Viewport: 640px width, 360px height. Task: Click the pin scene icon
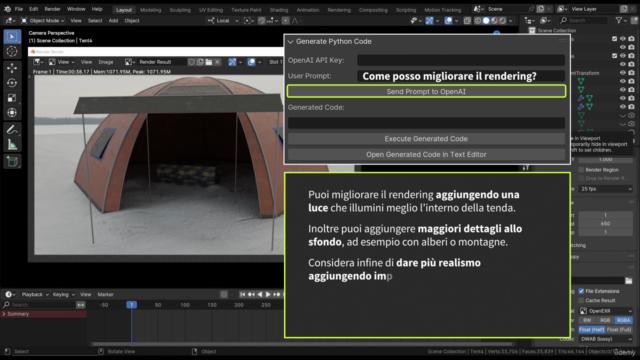tap(531, 9)
